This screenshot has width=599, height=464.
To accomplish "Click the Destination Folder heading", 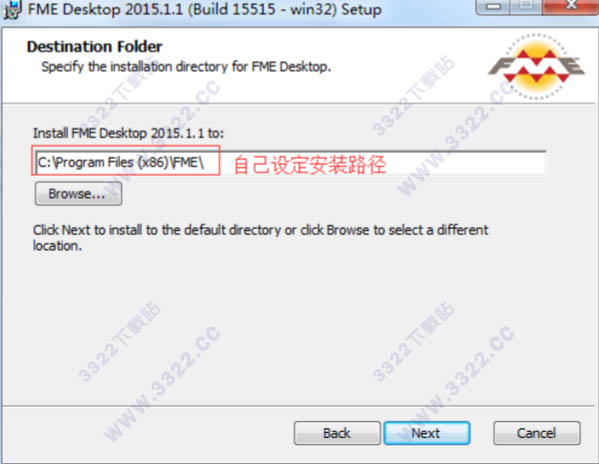I will click(x=94, y=47).
